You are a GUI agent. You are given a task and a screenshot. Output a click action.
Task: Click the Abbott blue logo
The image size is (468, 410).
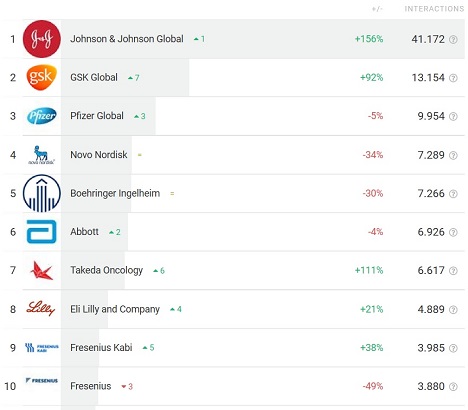[x=42, y=232]
